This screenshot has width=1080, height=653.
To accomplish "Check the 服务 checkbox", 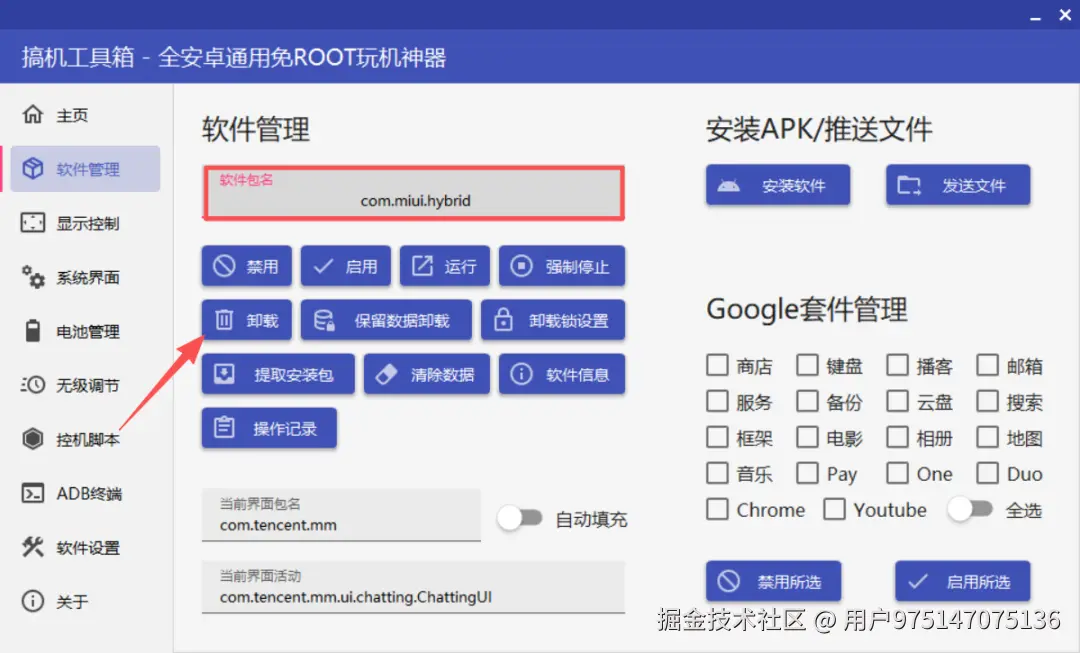I will [717, 401].
